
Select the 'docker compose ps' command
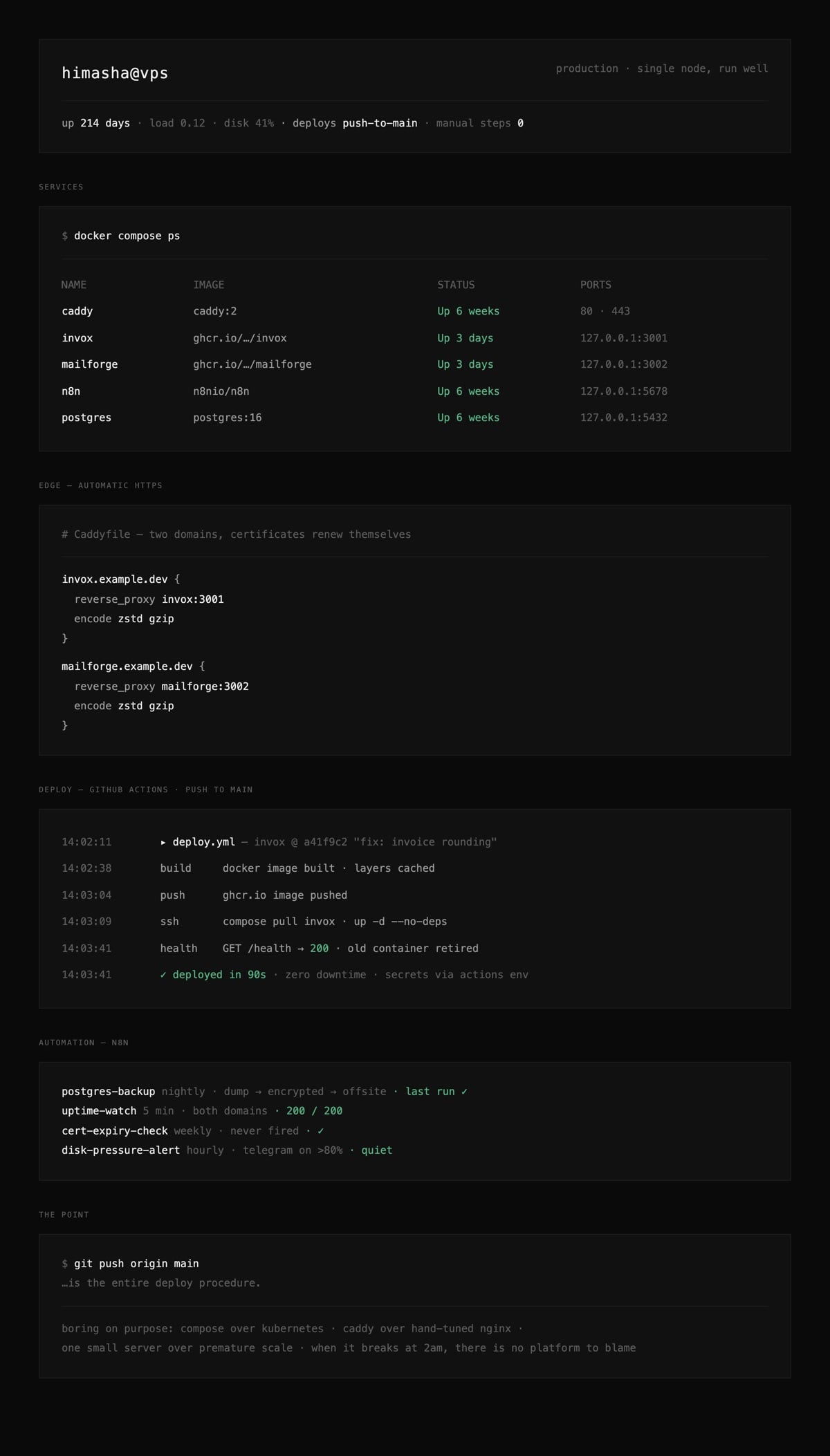pos(127,236)
